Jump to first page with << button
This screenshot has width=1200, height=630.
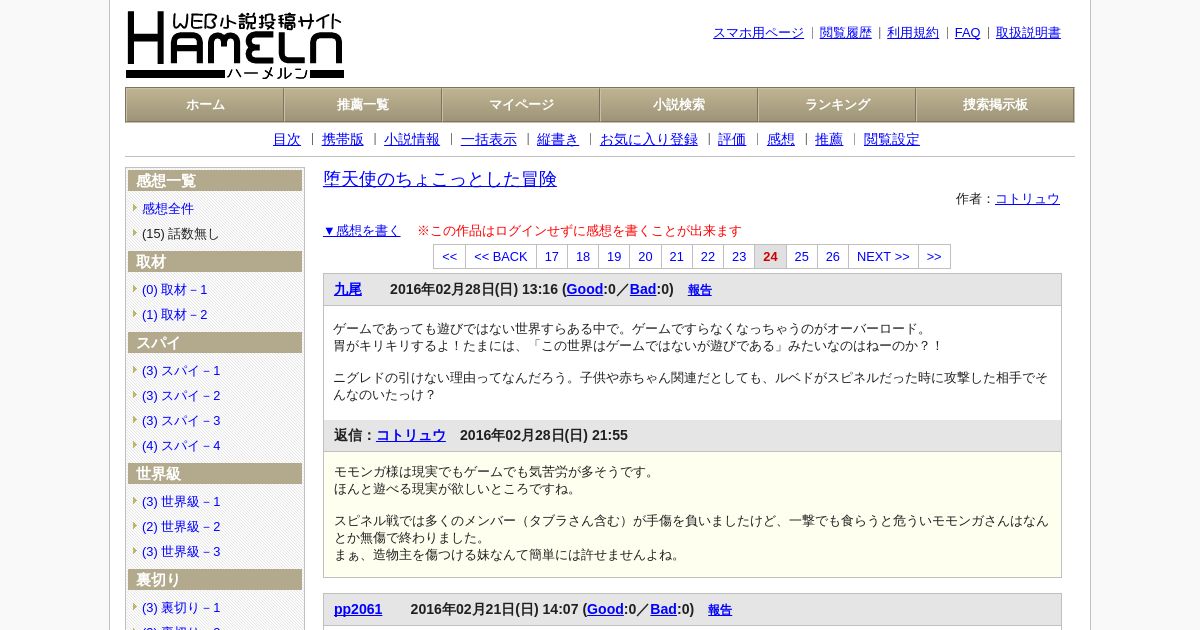point(450,257)
